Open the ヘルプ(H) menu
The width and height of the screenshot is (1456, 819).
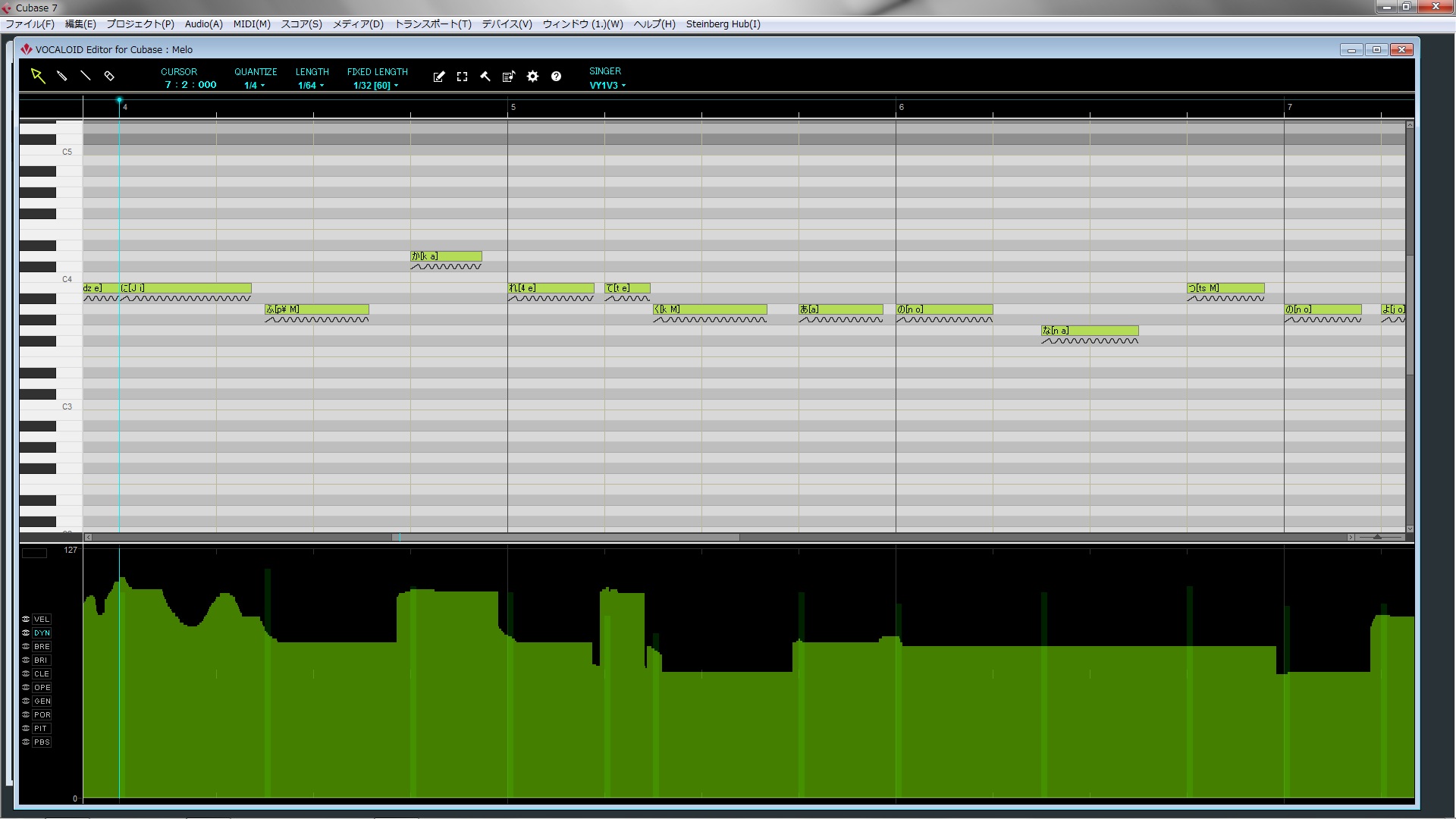654,24
